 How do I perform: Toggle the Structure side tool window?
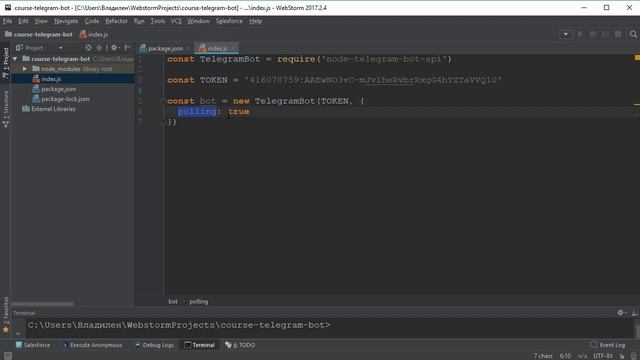5,109
